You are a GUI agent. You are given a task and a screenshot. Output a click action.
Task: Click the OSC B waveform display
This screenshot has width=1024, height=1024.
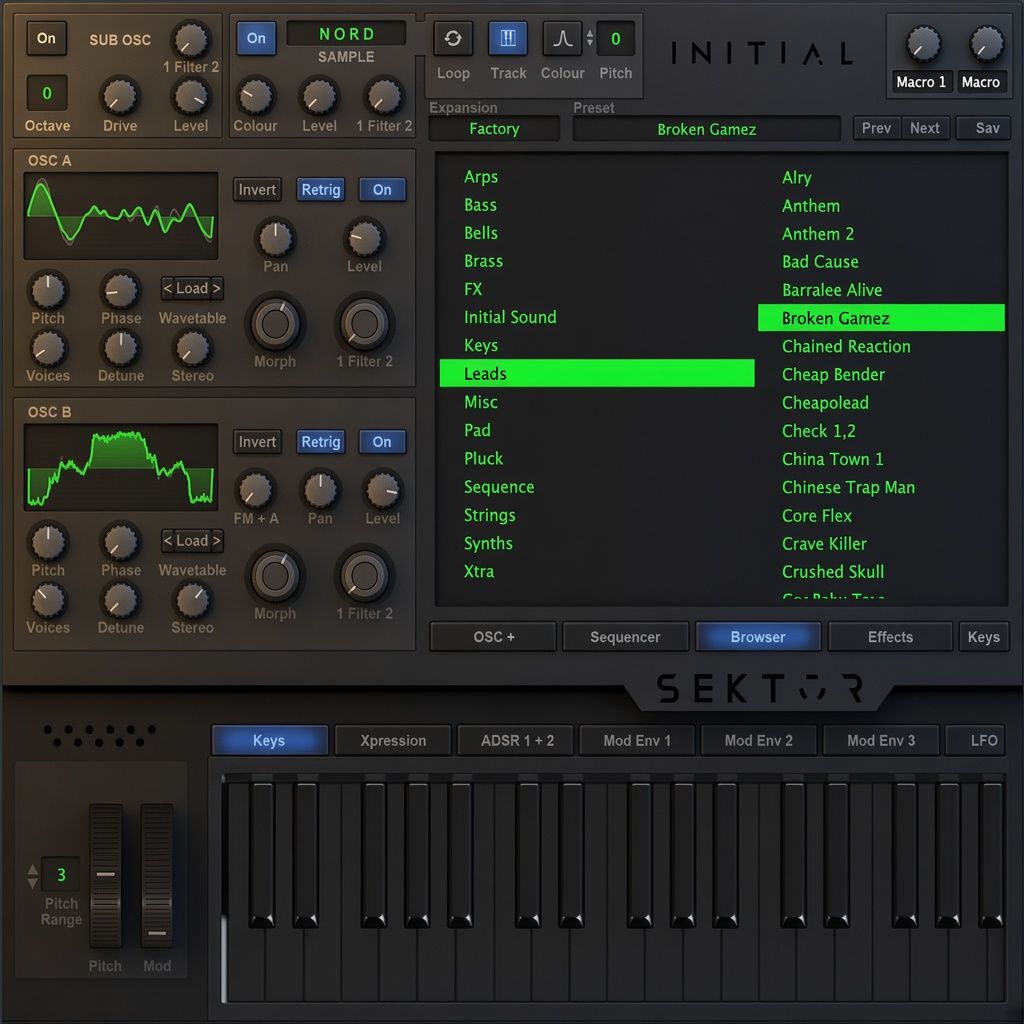pyautogui.click(x=121, y=468)
